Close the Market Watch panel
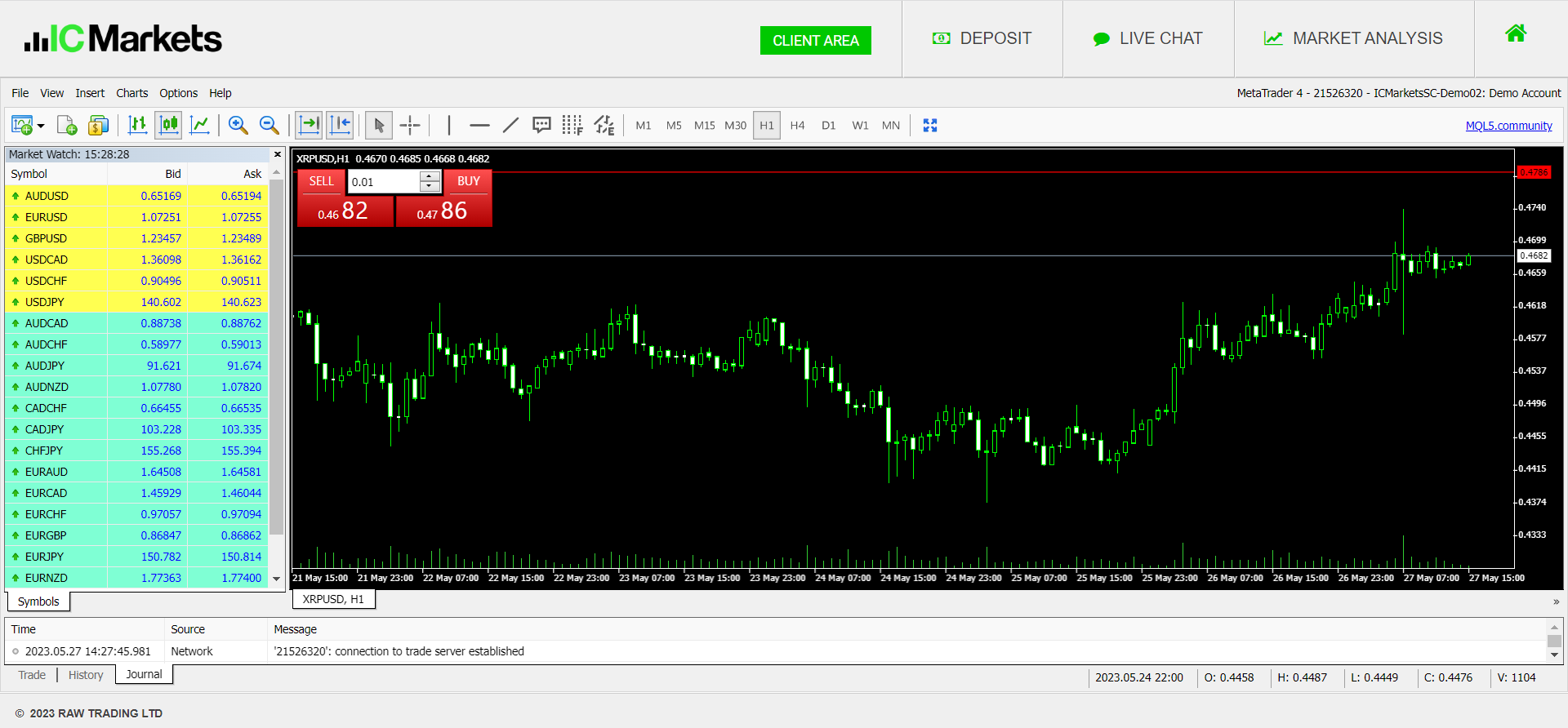Screen dimensions: 1568x728 tap(278, 154)
